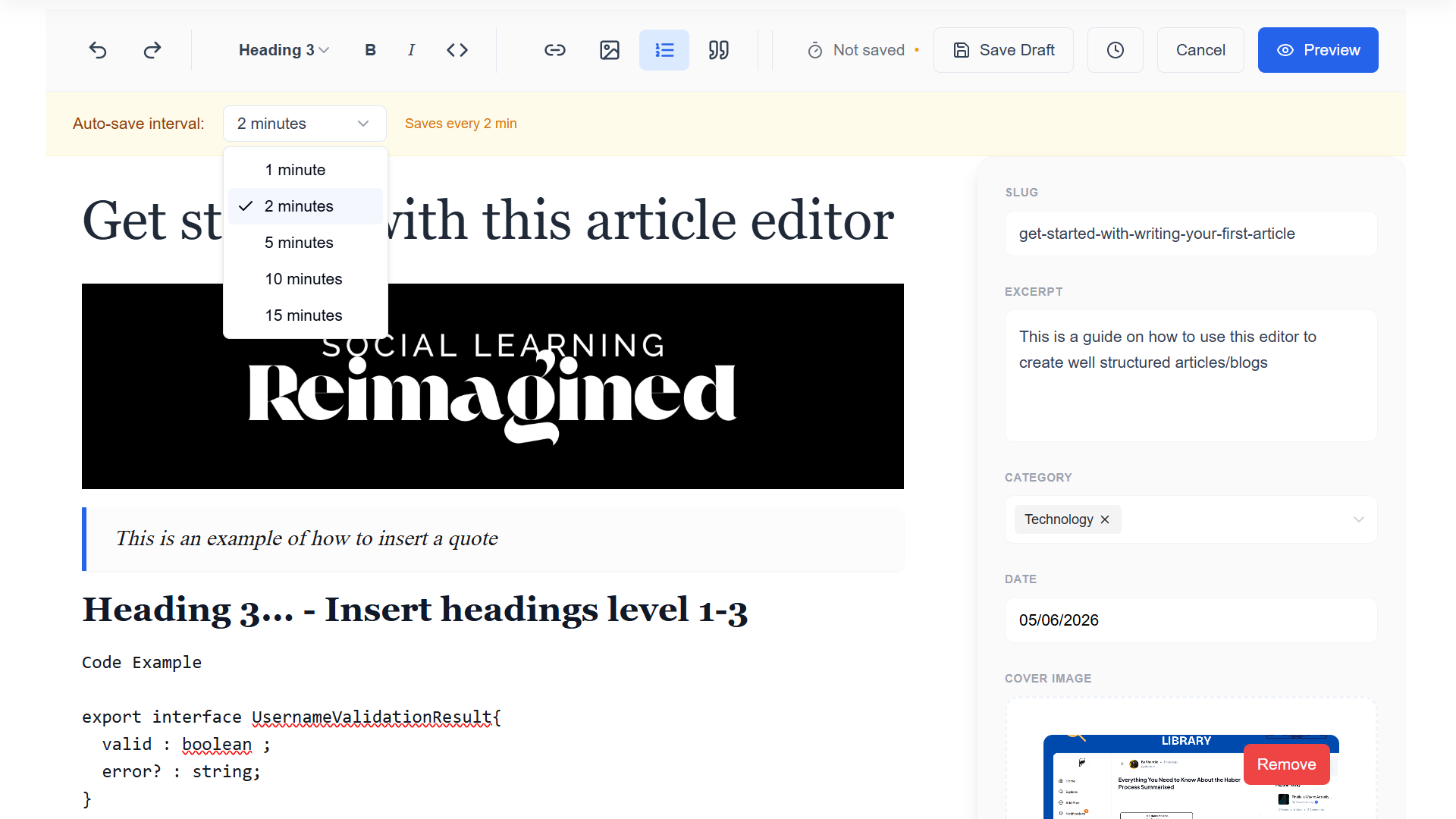The width and height of the screenshot is (1456, 819).
Task: Insert a code block
Action: click(457, 50)
